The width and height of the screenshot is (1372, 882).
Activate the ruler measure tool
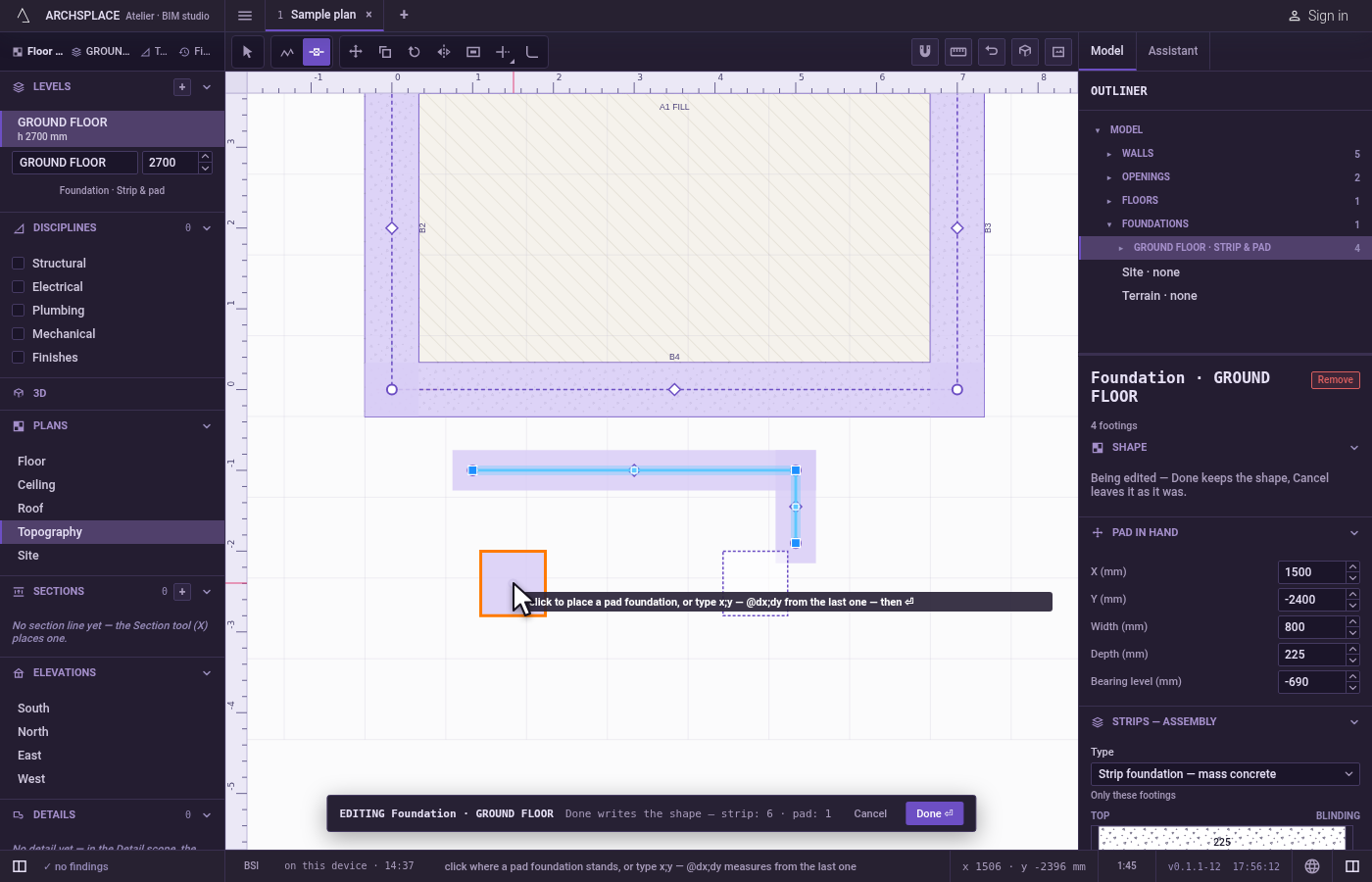click(x=958, y=51)
